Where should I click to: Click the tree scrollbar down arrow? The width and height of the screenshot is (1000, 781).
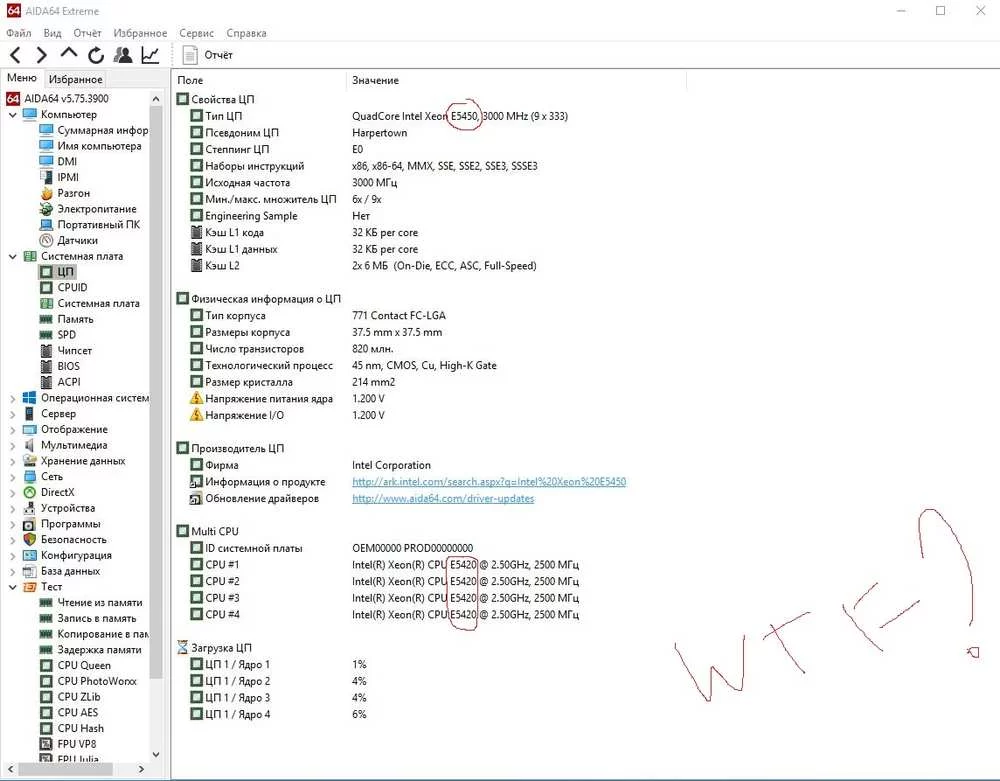coord(156,755)
